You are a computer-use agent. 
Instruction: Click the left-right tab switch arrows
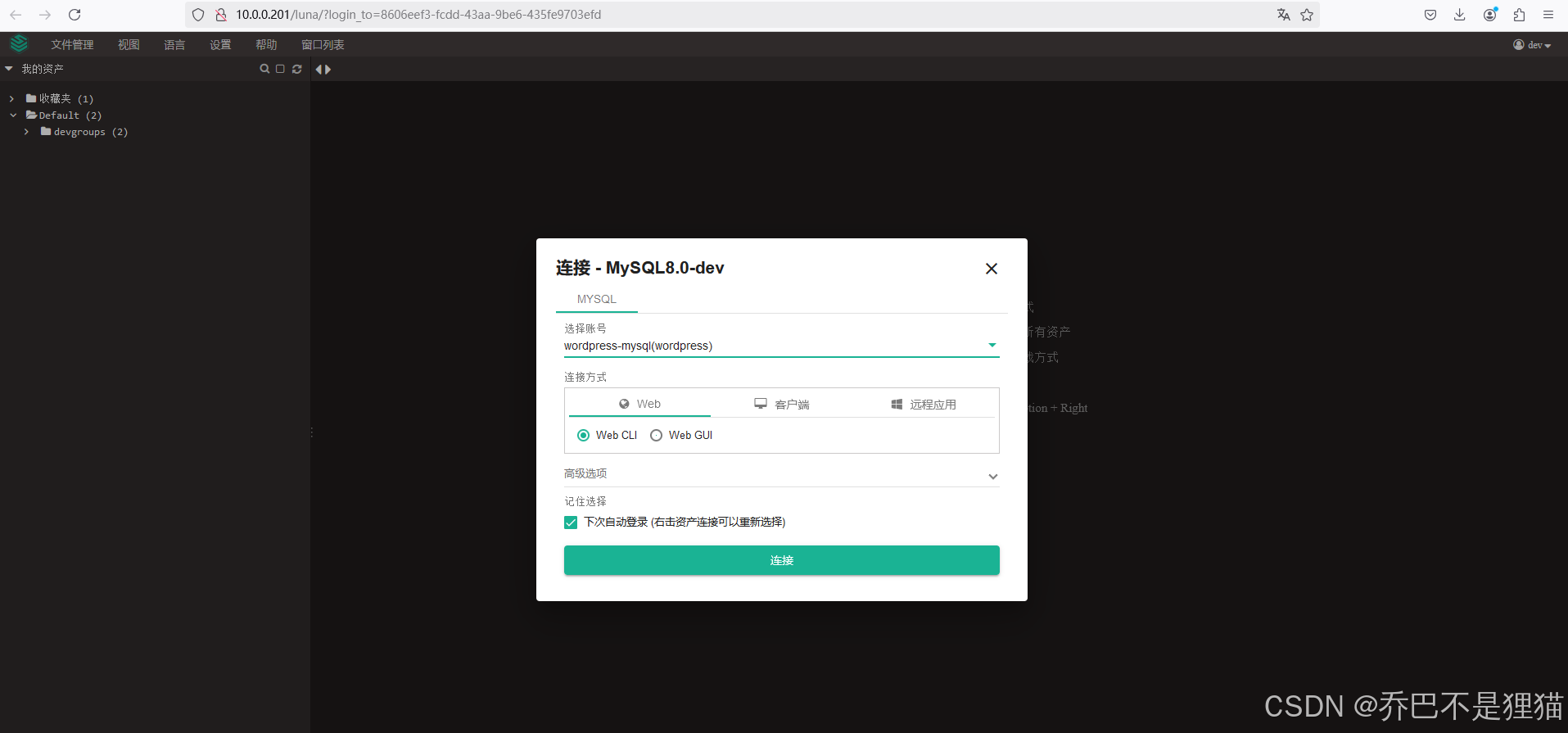coord(323,70)
